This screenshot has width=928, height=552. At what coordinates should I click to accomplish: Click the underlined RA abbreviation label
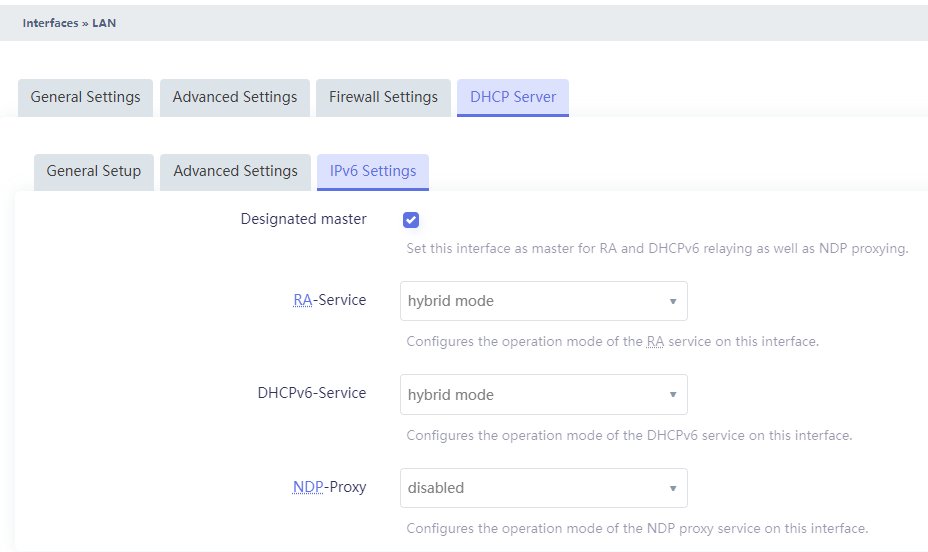click(x=302, y=300)
